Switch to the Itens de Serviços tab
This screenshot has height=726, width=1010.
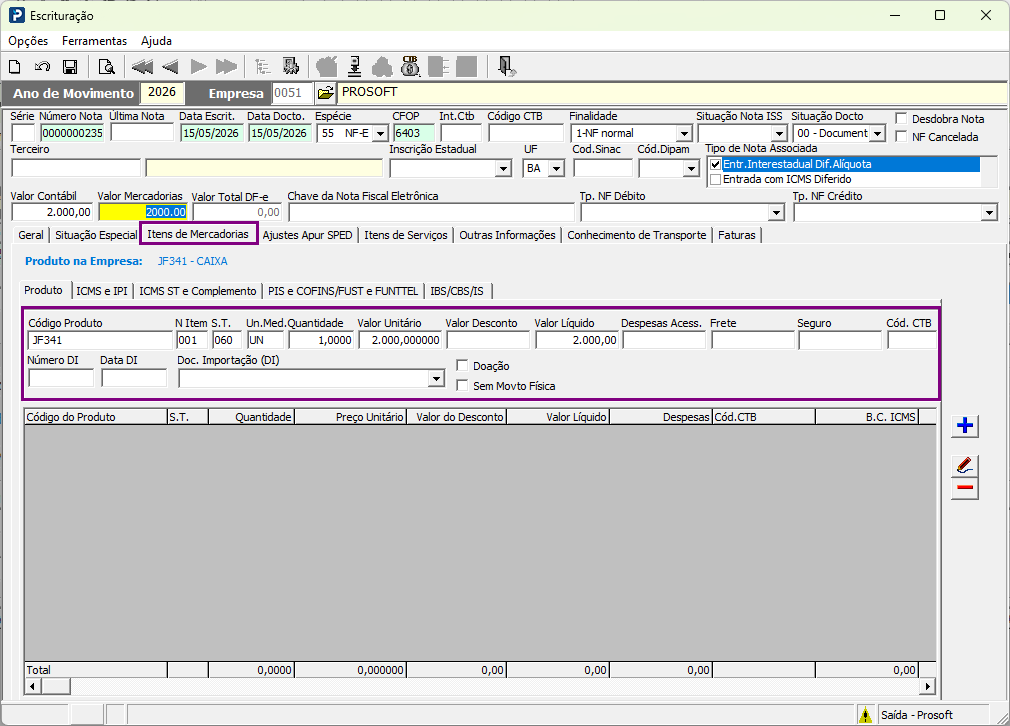pos(406,235)
